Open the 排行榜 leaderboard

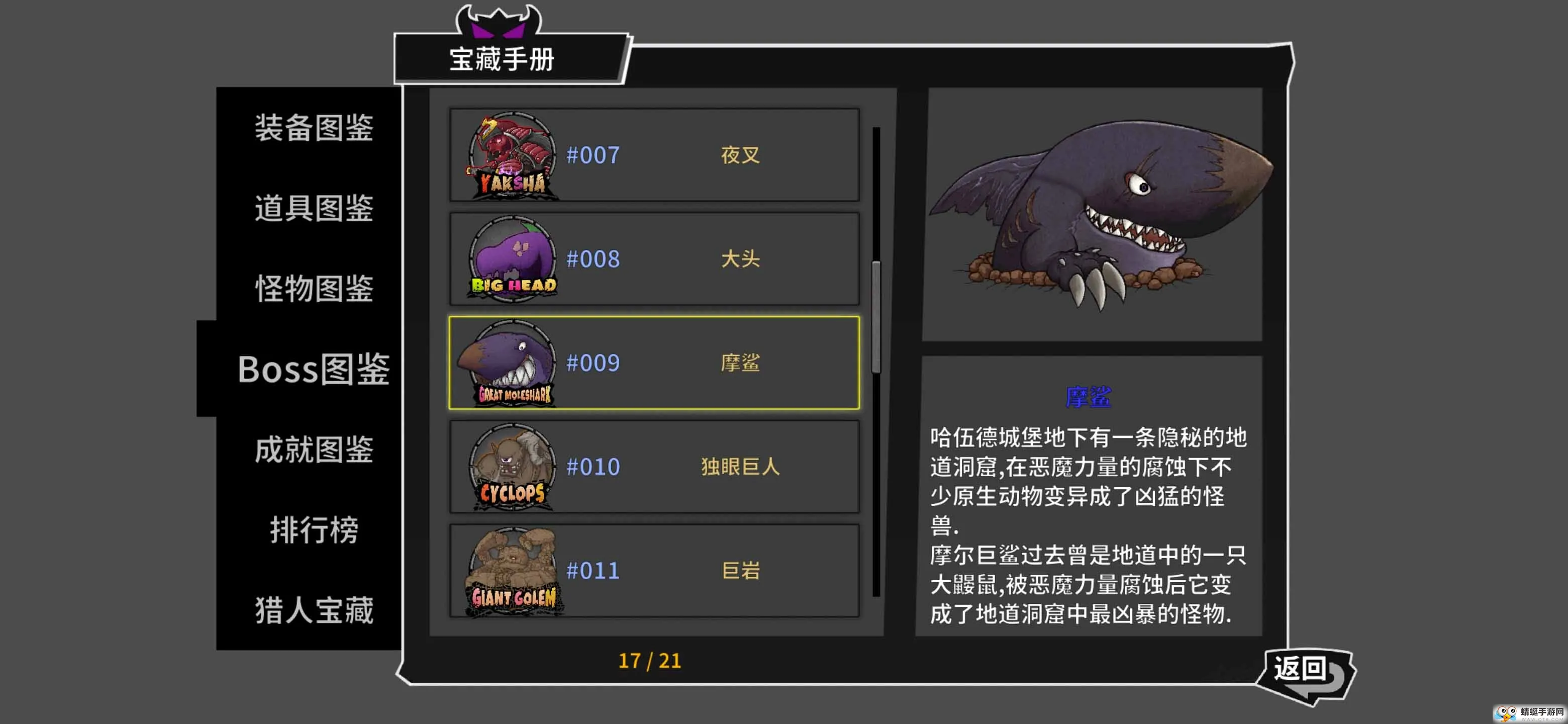coord(314,530)
